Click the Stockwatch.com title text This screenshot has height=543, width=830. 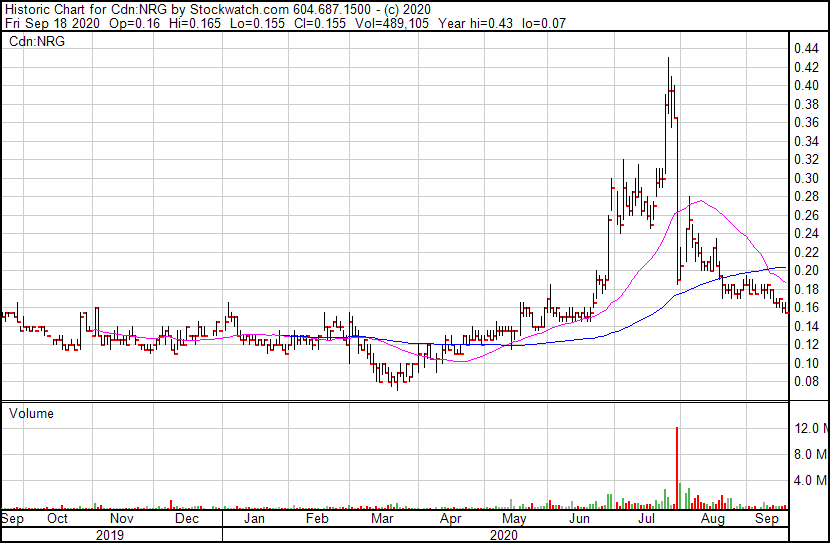(x=240, y=10)
